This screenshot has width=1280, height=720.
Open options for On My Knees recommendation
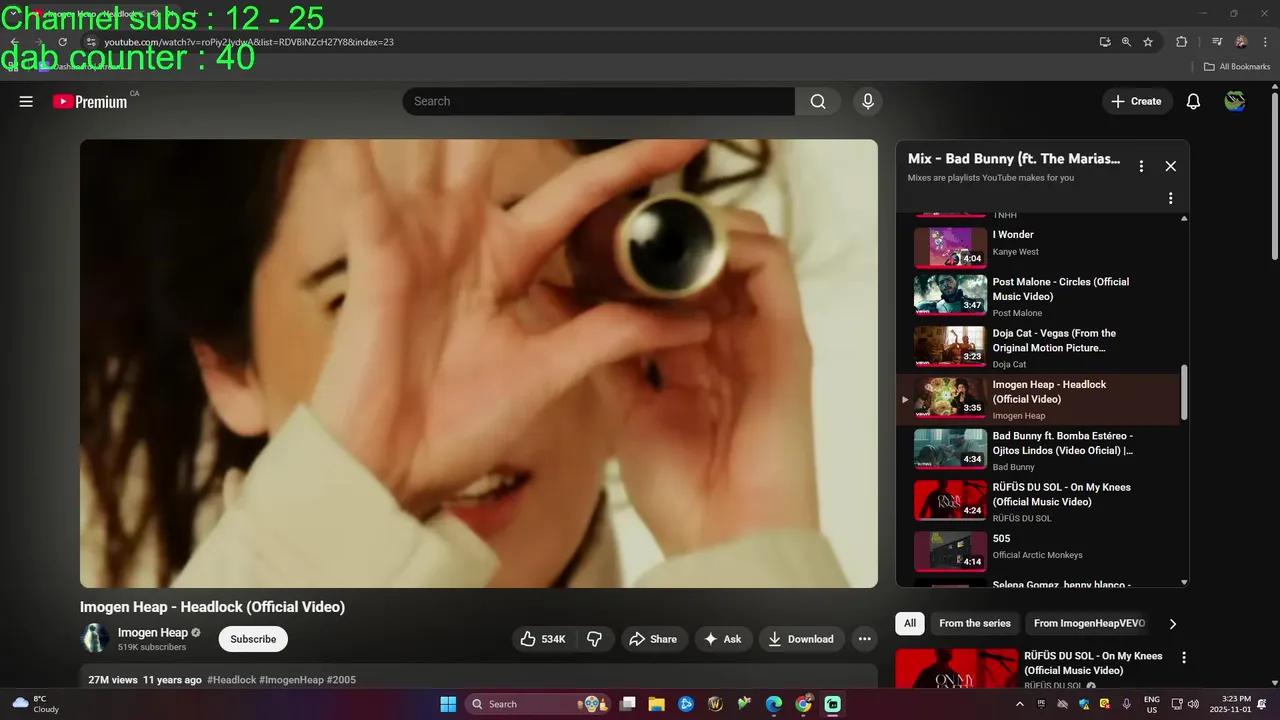pyautogui.click(x=1184, y=658)
